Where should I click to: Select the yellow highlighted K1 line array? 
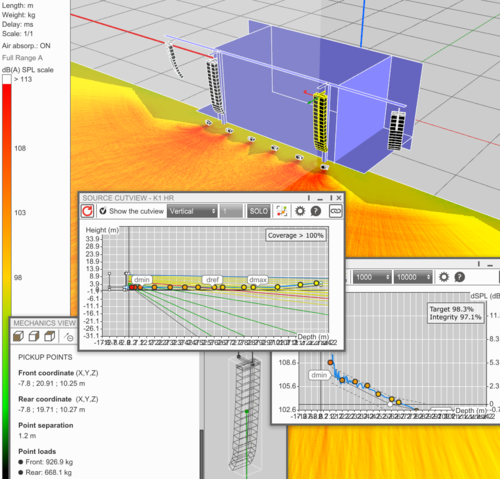click(320, 122)
